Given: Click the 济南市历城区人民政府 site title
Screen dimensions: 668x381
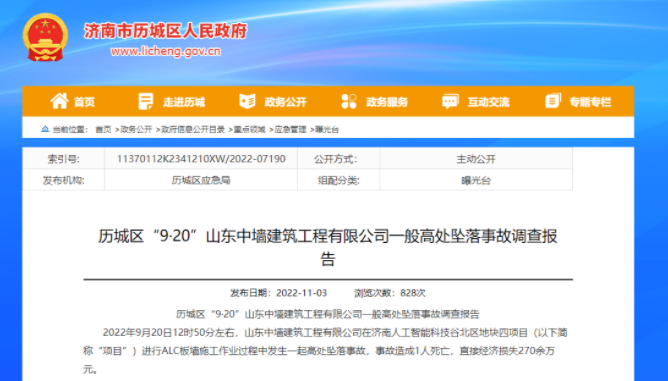Looking at the screenshot, I should (165, 31).
